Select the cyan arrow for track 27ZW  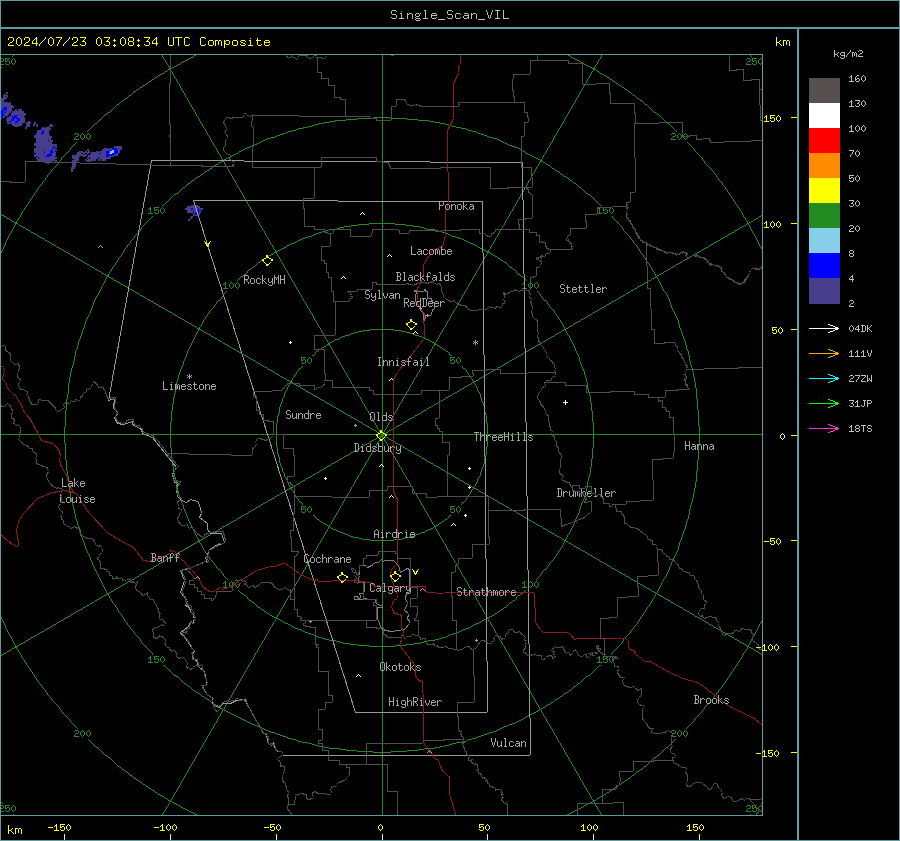click(x=824, y=378)
